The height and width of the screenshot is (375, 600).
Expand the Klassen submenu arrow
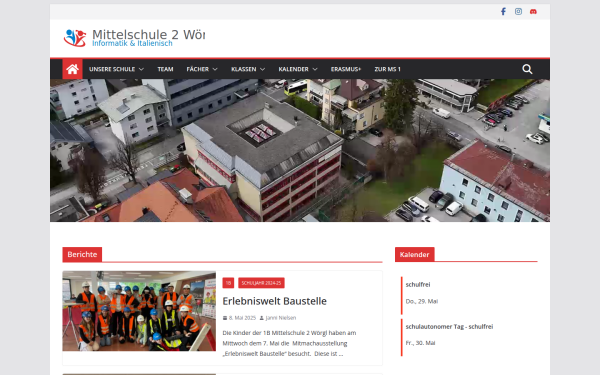coord(262,69)
